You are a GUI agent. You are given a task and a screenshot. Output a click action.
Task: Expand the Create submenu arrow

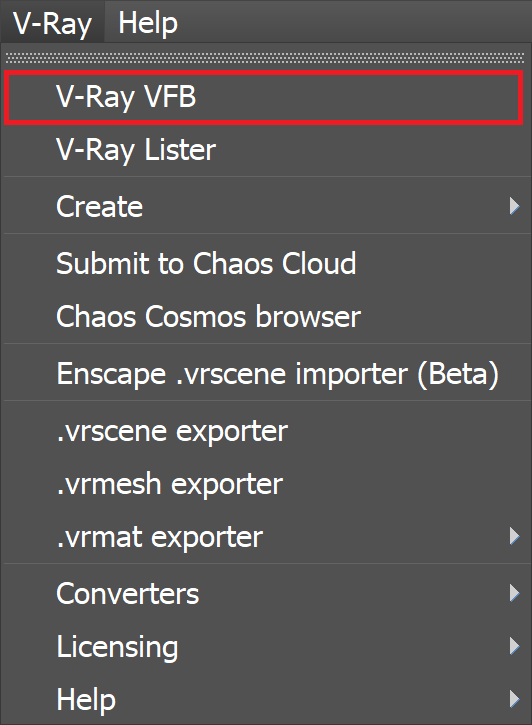point(514,206)
